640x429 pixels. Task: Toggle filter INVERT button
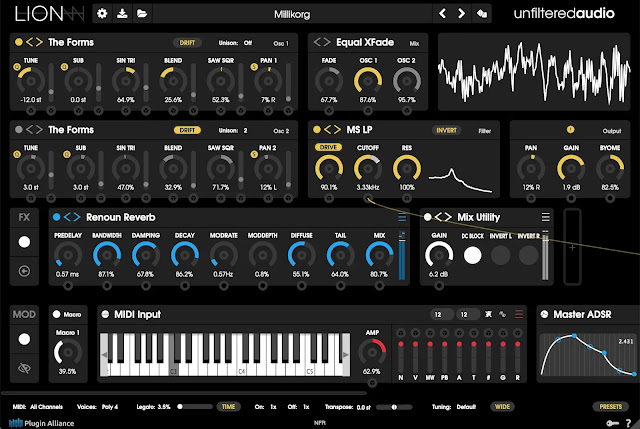coord(446,130)
